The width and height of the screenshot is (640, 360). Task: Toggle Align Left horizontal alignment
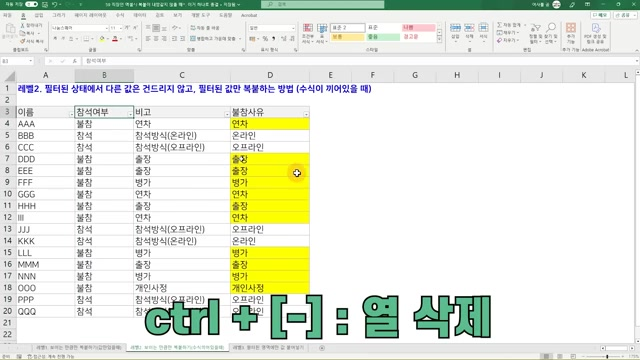(148, 38)
